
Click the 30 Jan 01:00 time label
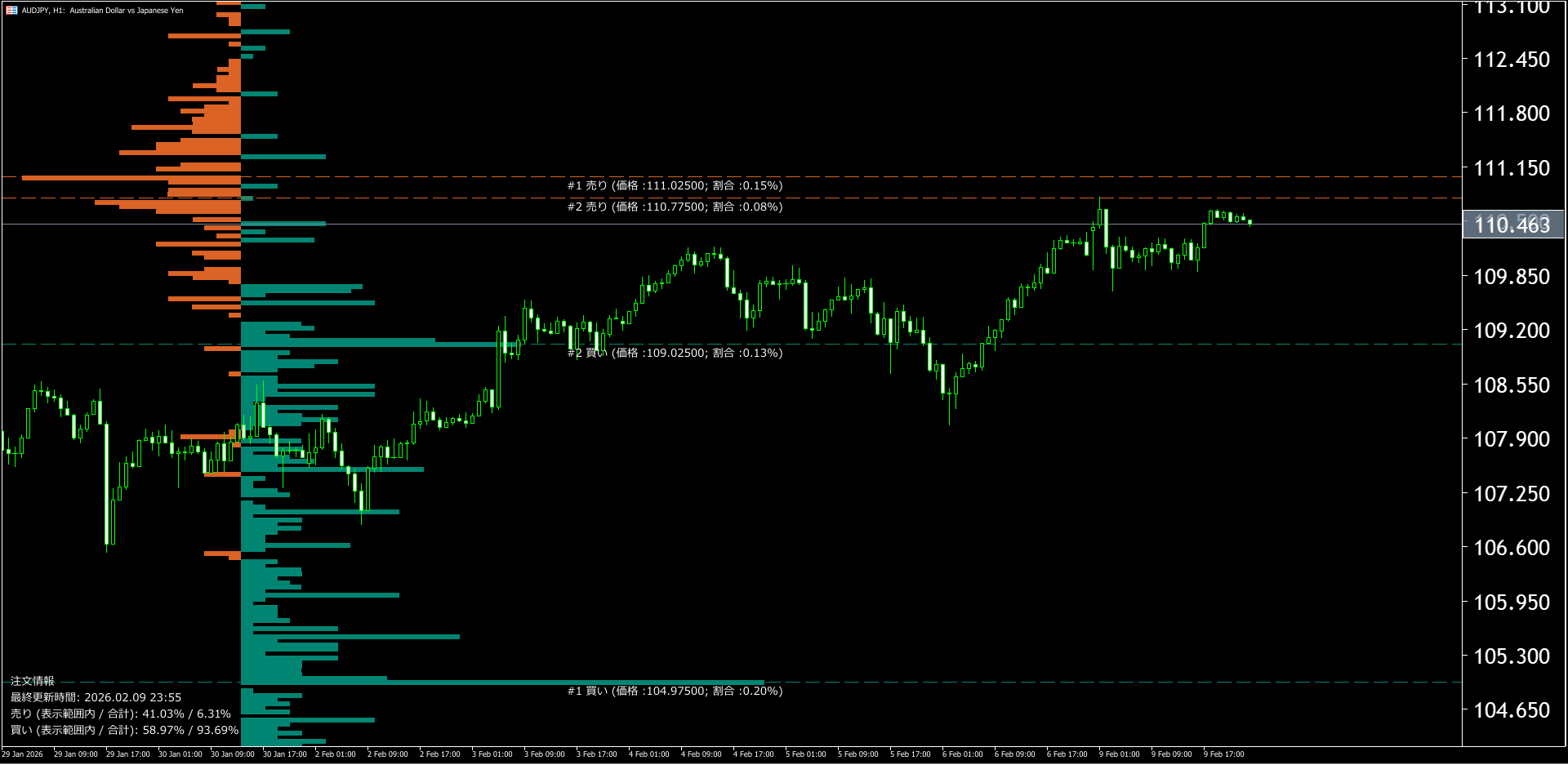(180, 754)
